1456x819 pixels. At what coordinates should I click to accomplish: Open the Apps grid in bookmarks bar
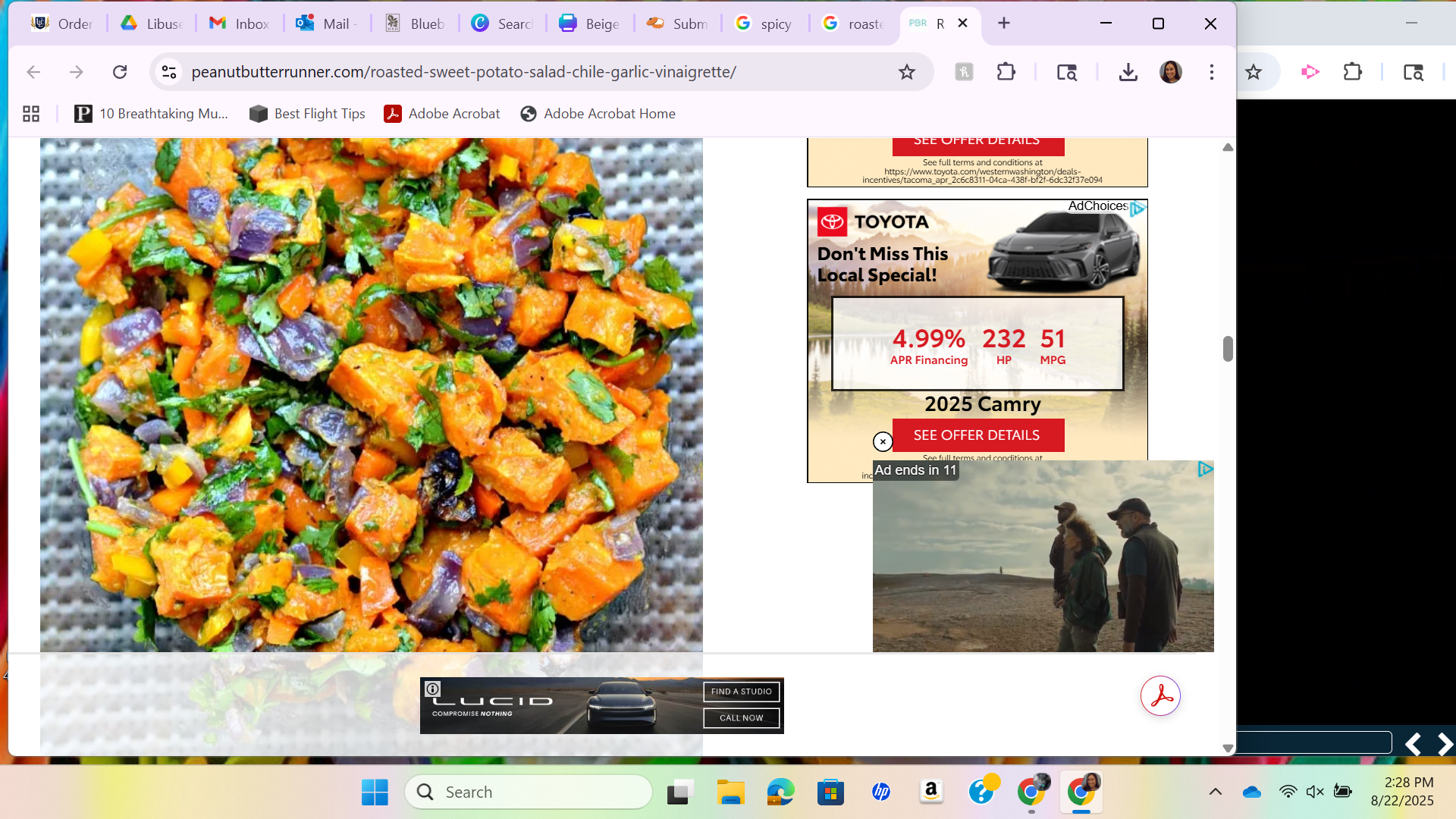coord(31,114)
